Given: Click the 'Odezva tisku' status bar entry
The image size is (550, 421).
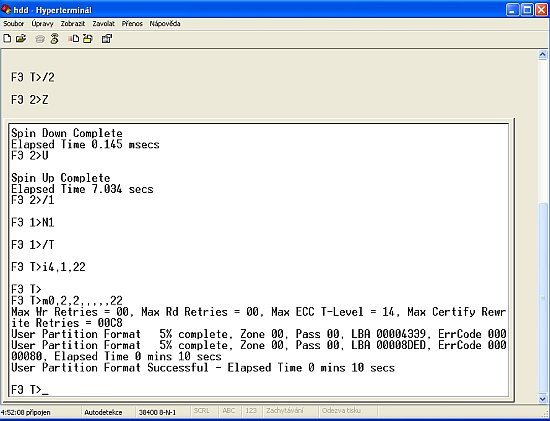Looking at the screenshot, I should point(341,410).
